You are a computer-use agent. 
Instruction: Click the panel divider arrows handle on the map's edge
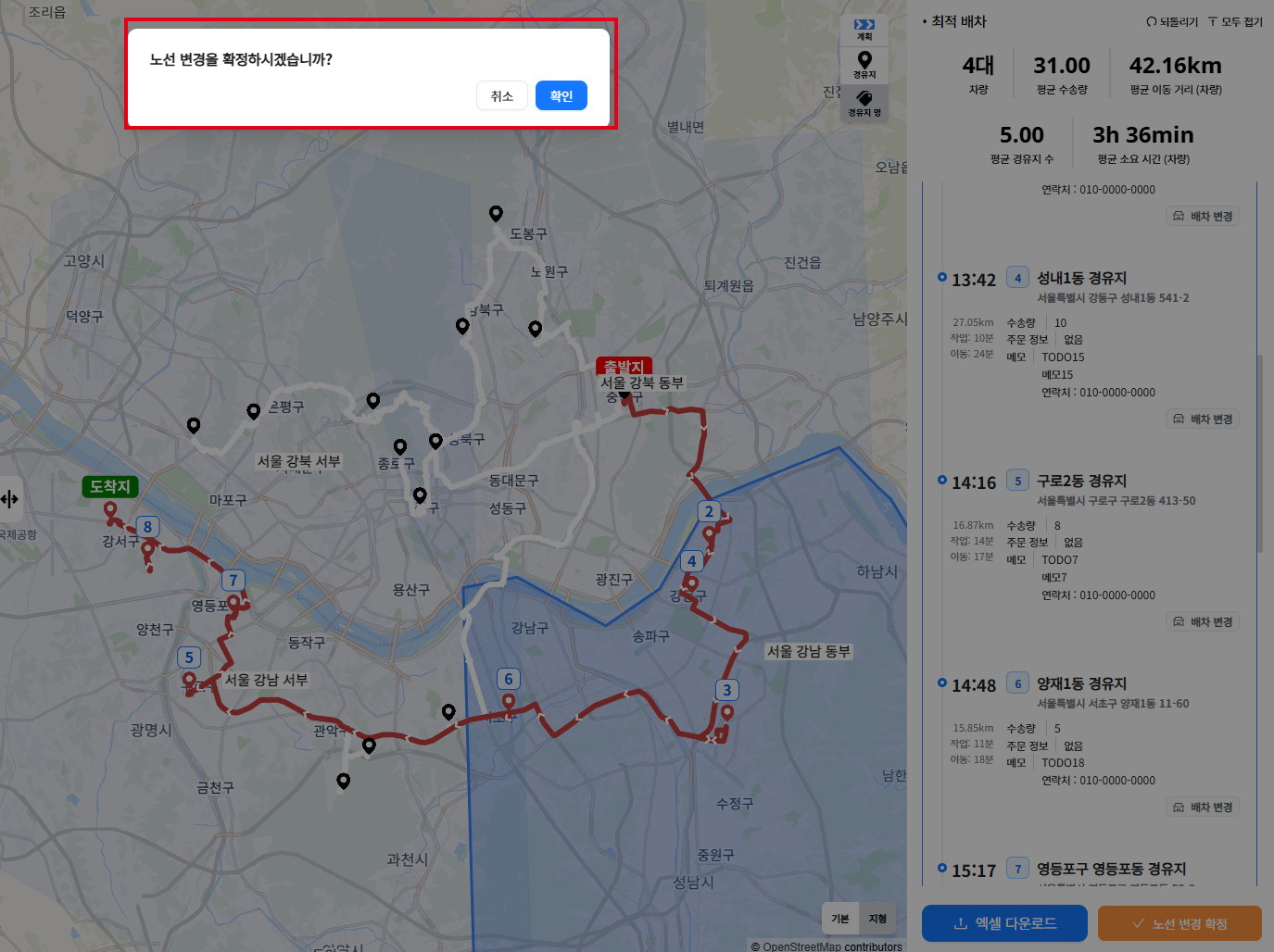click(x=9, y=500)
